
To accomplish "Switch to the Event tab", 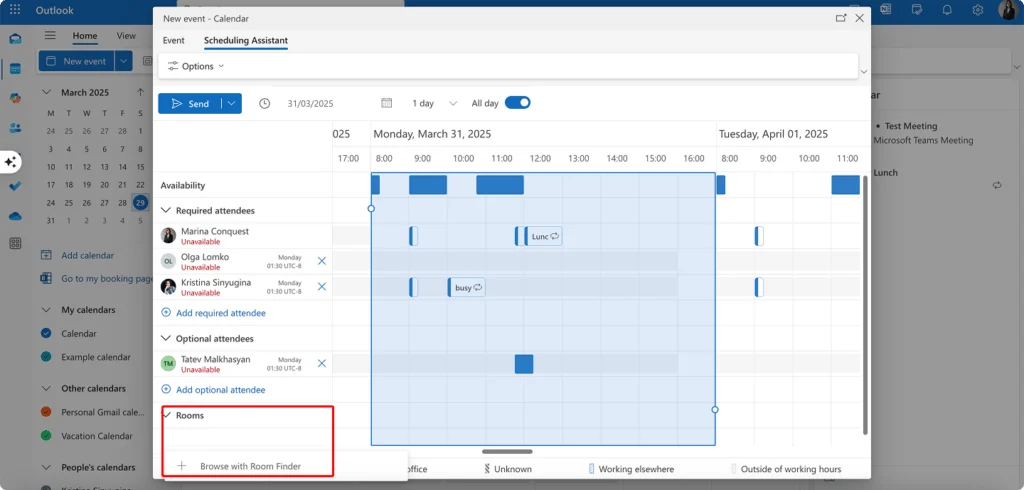I will click(174, 41).
